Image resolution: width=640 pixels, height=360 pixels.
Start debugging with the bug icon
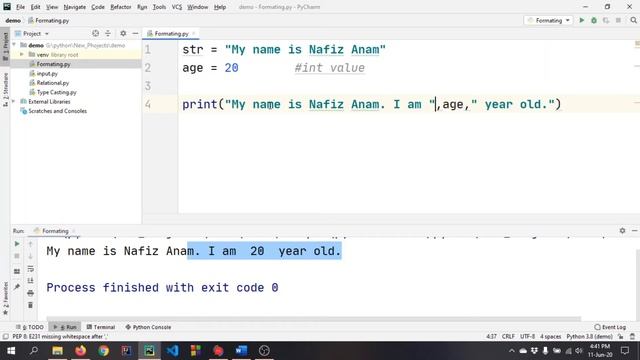594,20
